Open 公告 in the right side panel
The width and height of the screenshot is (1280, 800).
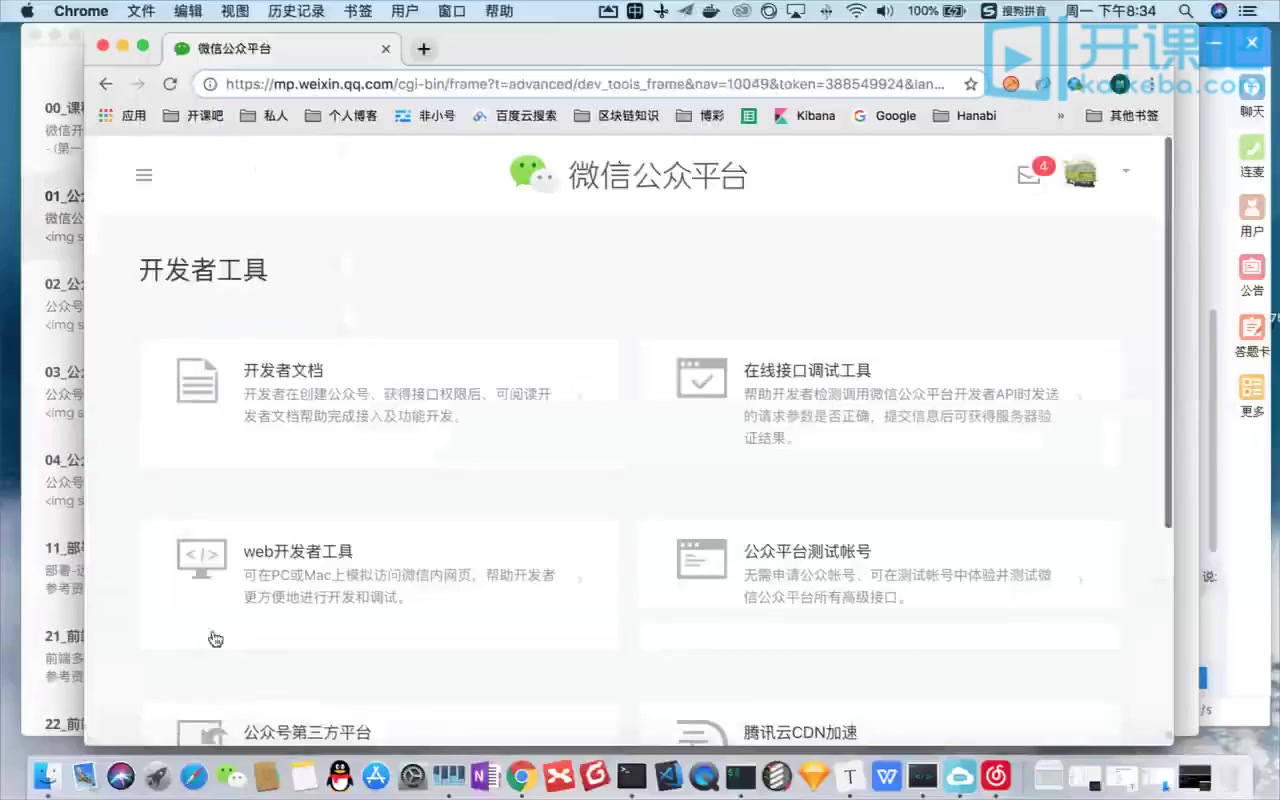1252,276
